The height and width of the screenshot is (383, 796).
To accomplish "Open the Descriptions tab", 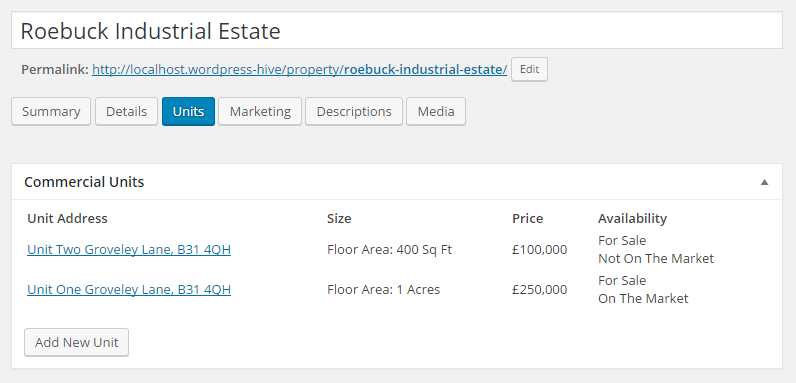I will point(354,111).
